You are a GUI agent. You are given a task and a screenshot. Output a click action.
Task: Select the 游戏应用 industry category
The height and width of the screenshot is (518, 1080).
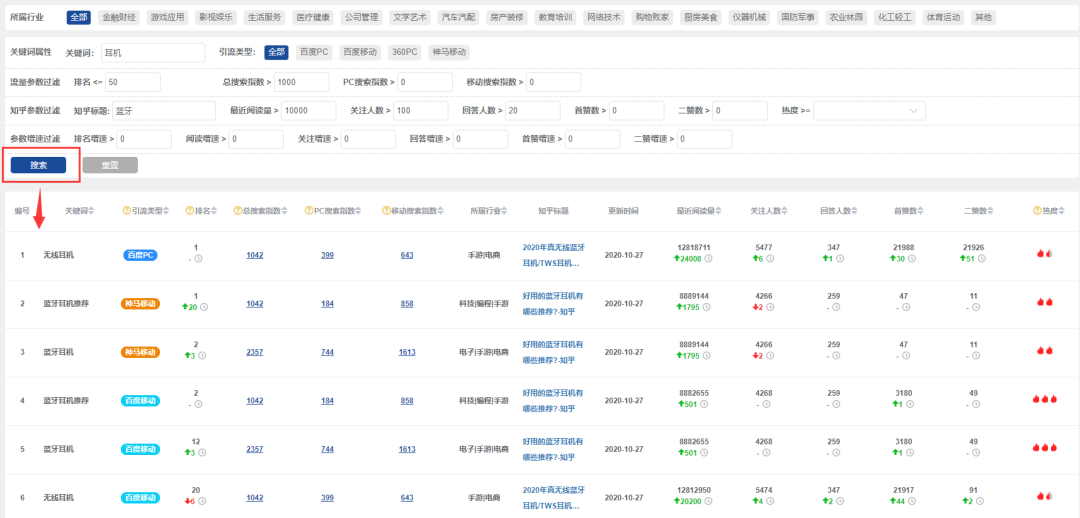[166, 17]
